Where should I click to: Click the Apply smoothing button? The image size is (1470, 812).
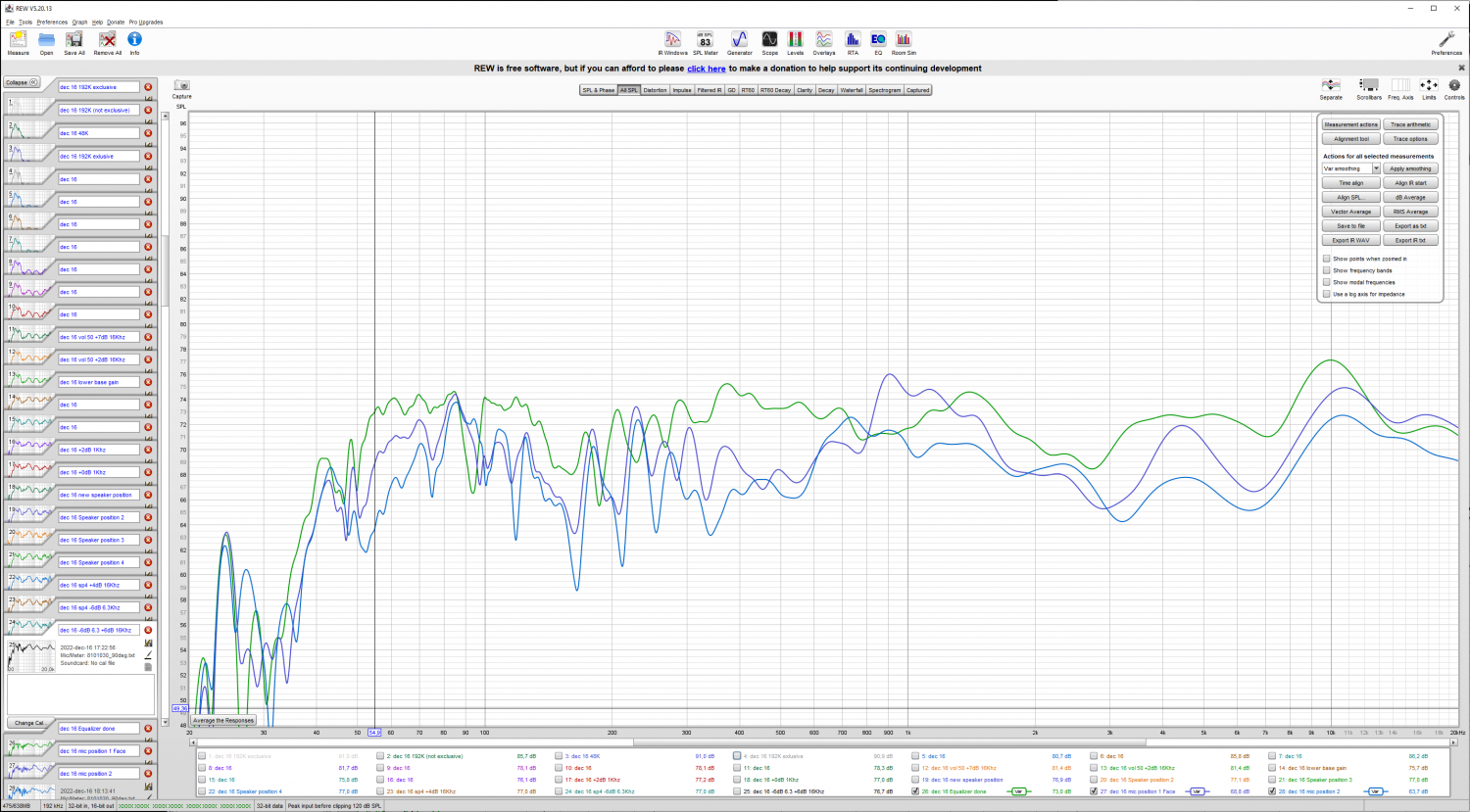coord(1410,168)
